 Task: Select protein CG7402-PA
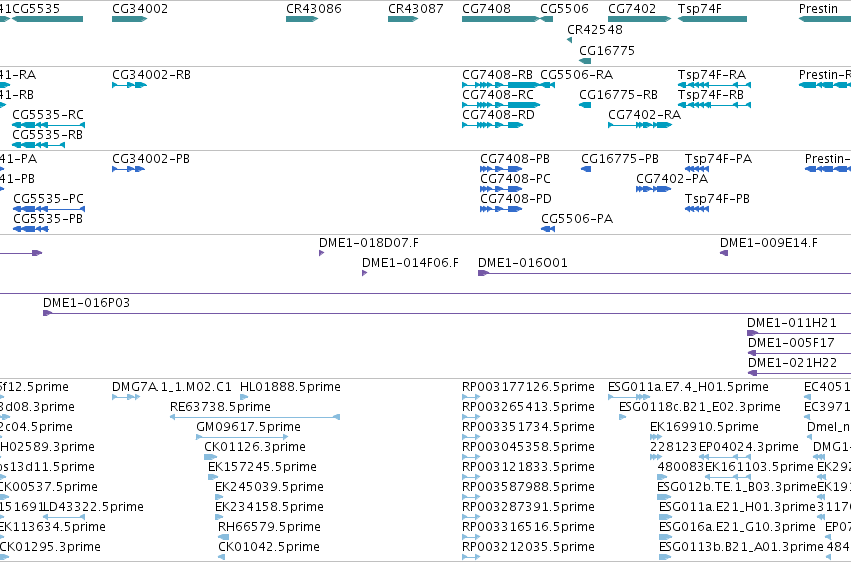[x=653, y=189]
